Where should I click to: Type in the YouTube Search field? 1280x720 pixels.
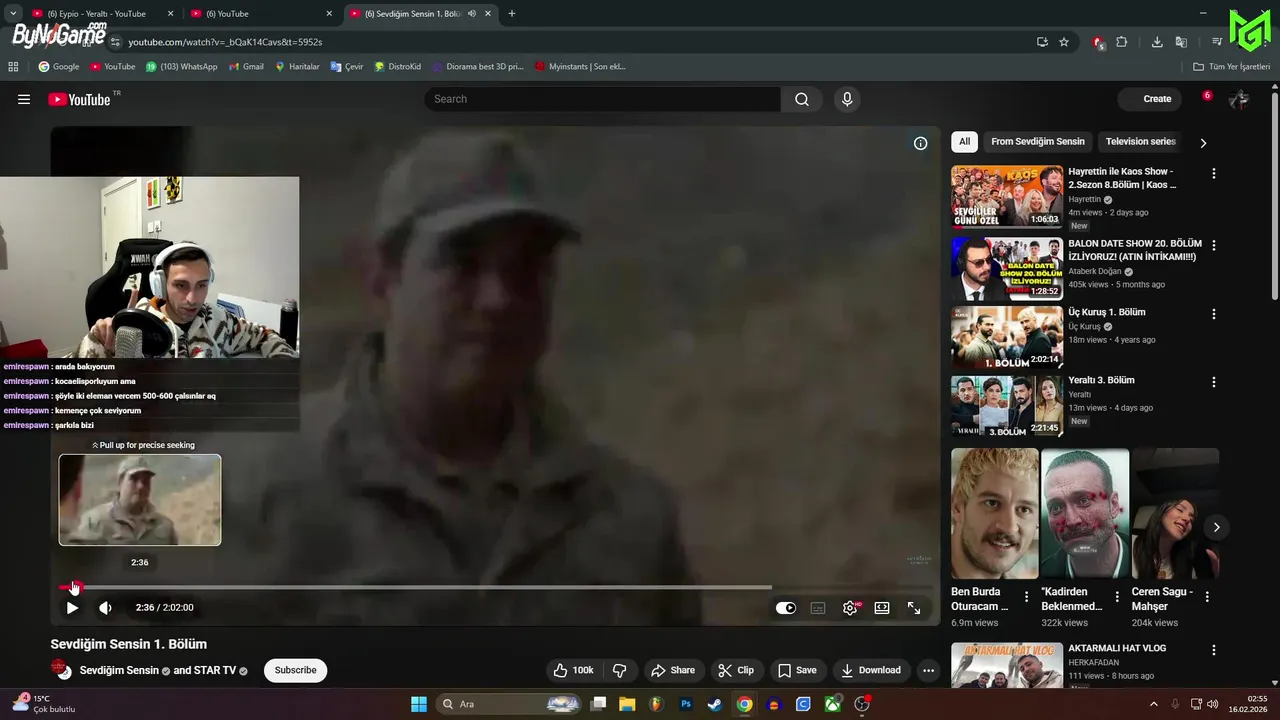(602, 99)
